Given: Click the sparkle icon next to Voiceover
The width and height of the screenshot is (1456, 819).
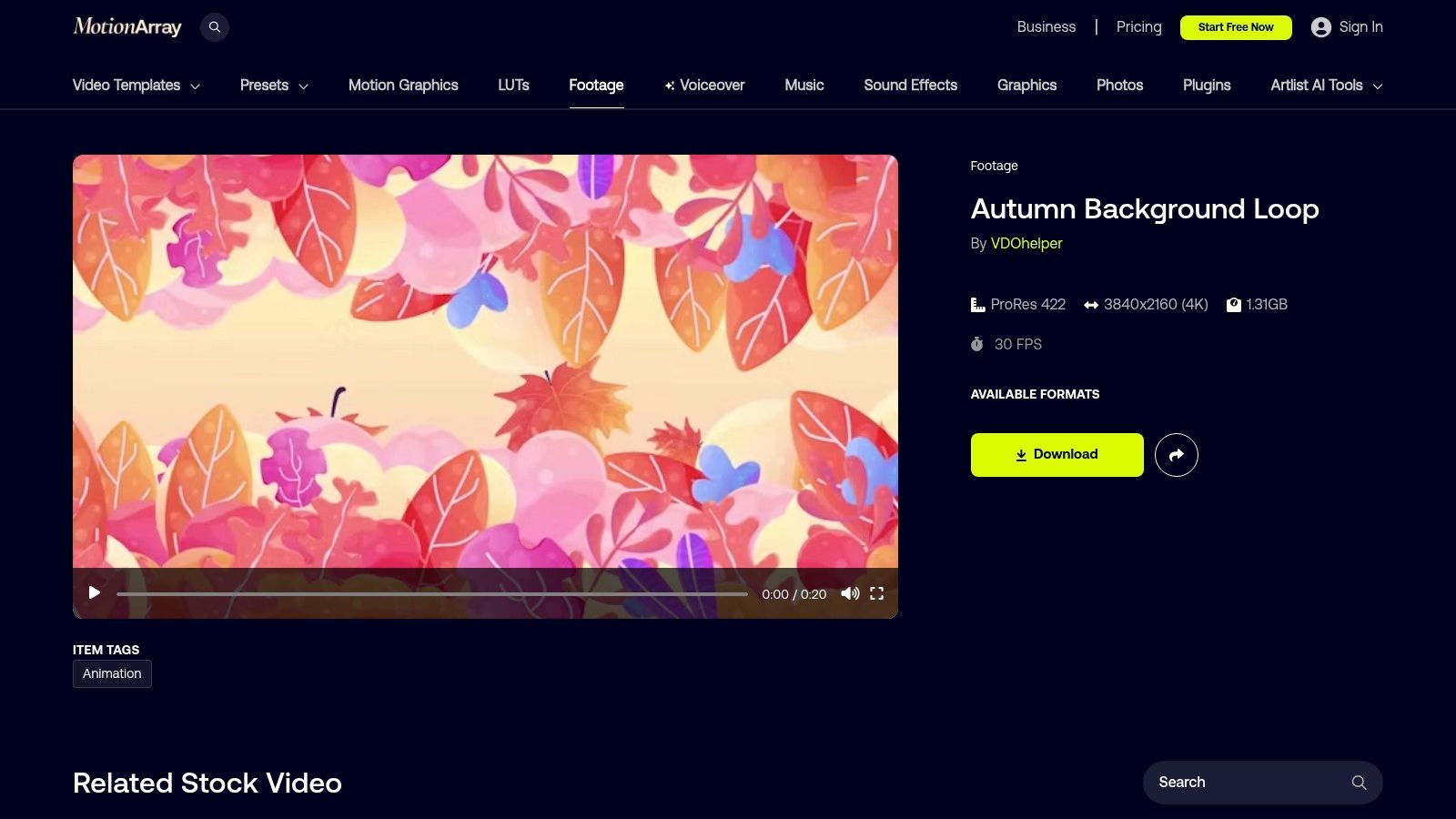Looking at the screenshot, I should point(670,86).
